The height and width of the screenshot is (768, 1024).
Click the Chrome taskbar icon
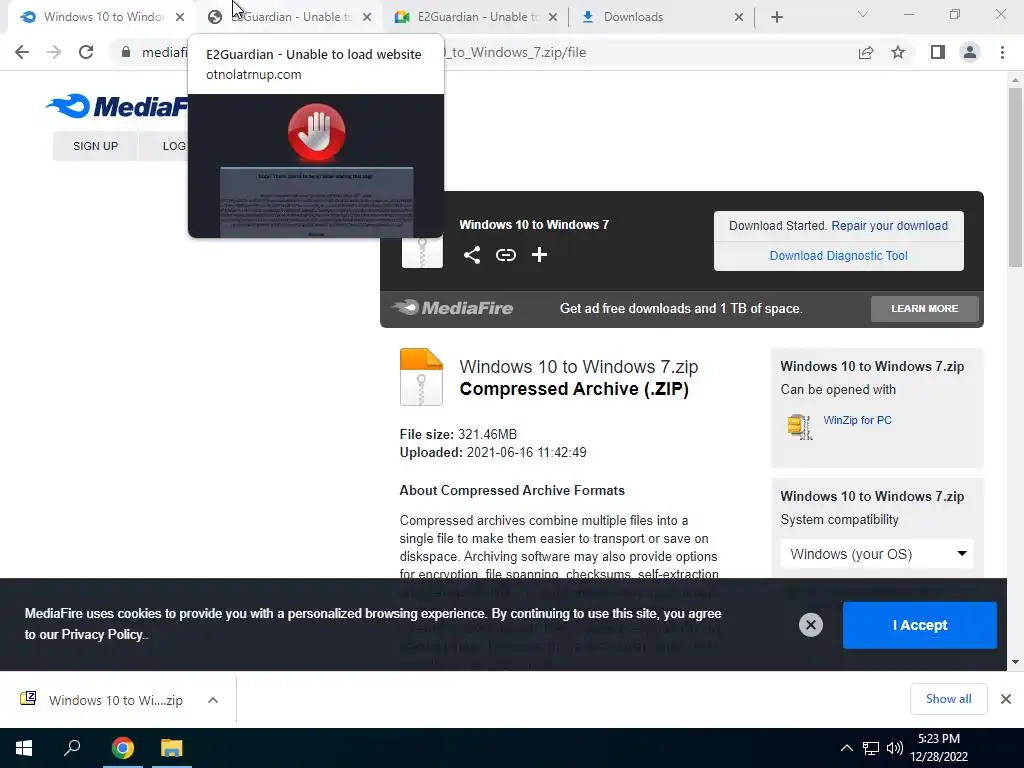pos(122,748)
